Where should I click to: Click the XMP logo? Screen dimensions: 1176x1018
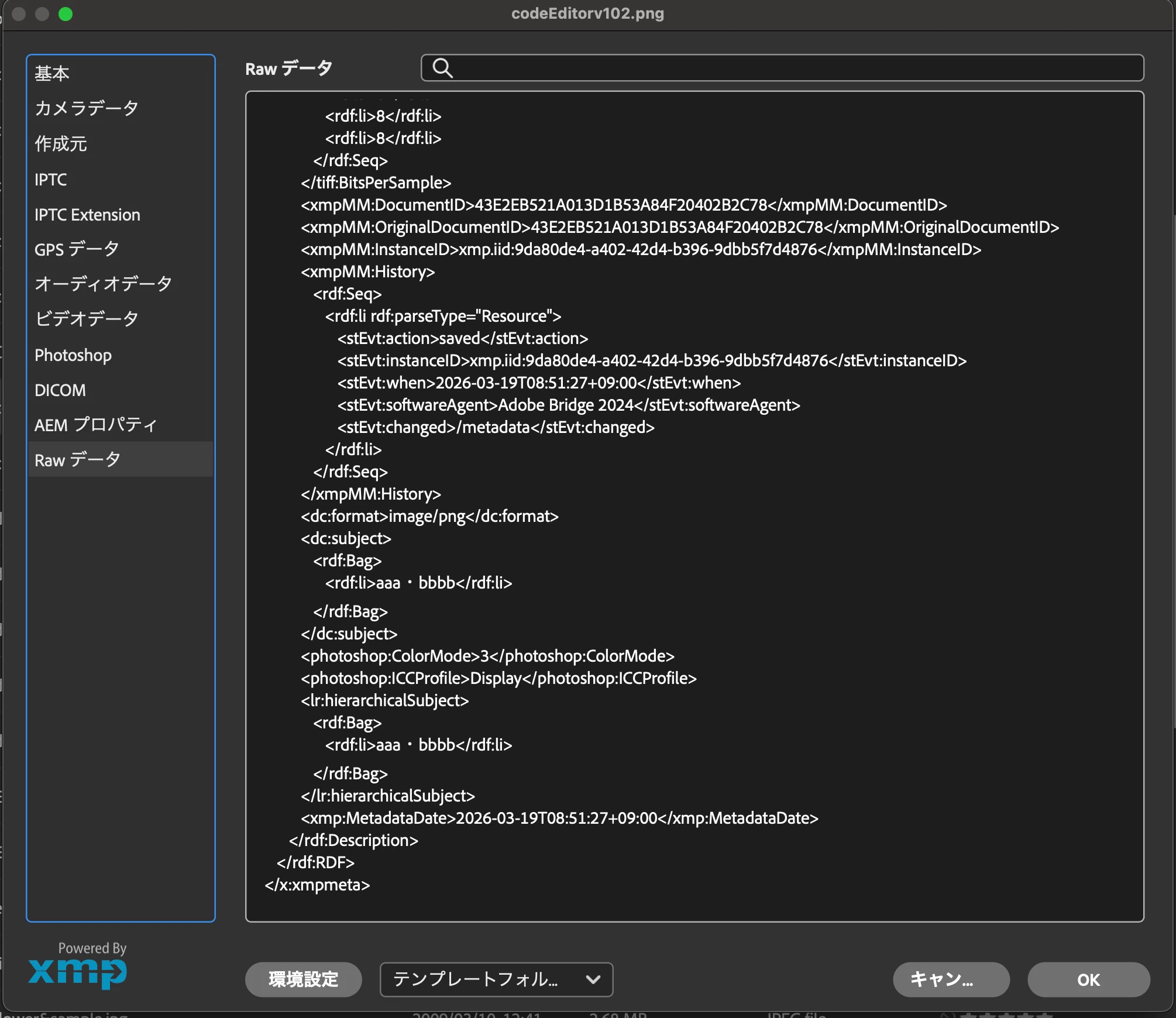pyautogui.click(x=78, y=972)
